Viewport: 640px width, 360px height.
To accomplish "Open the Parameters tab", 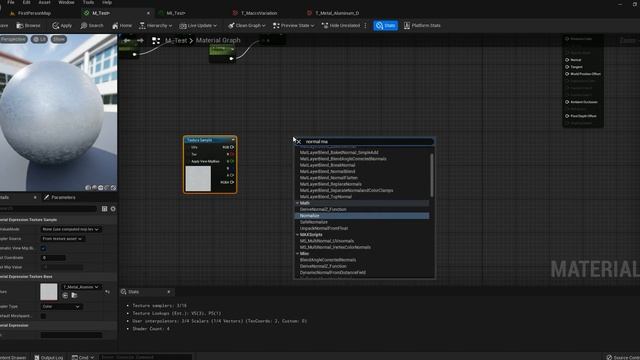I will (60, 198).
